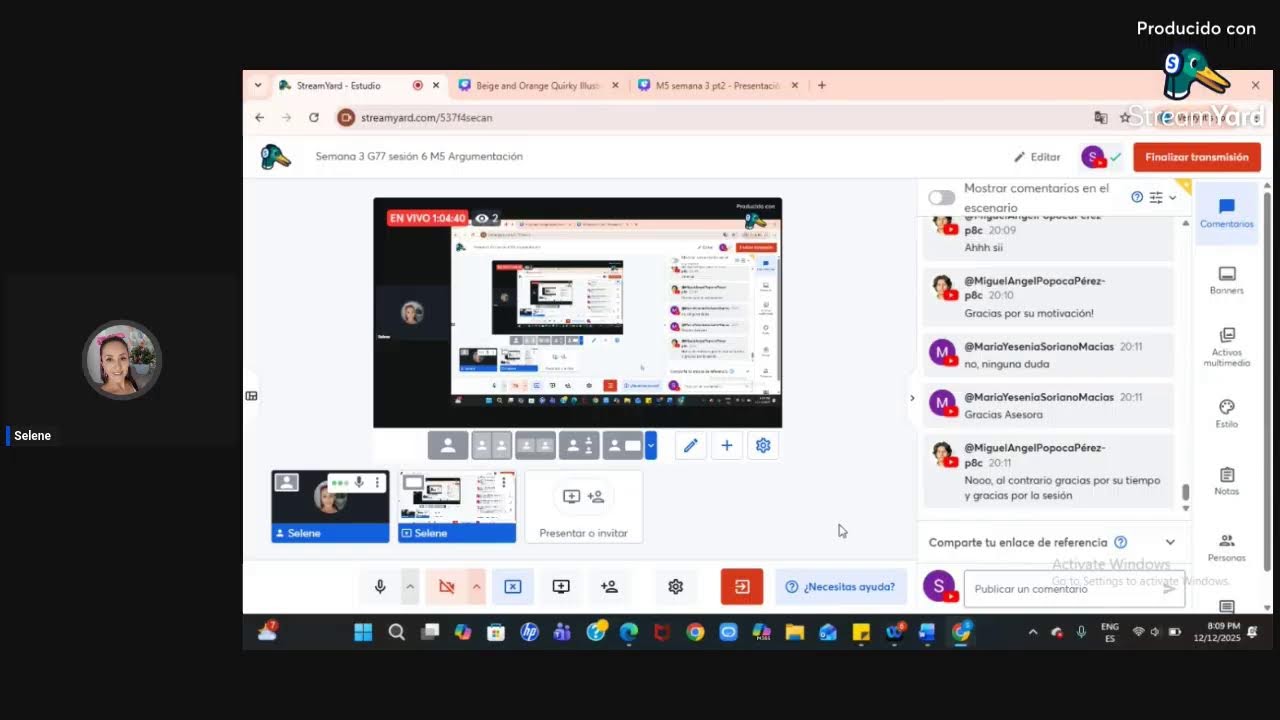1280x720 pixels.
Task: Turn on the disabled camera button
Action: click(447, 587)
